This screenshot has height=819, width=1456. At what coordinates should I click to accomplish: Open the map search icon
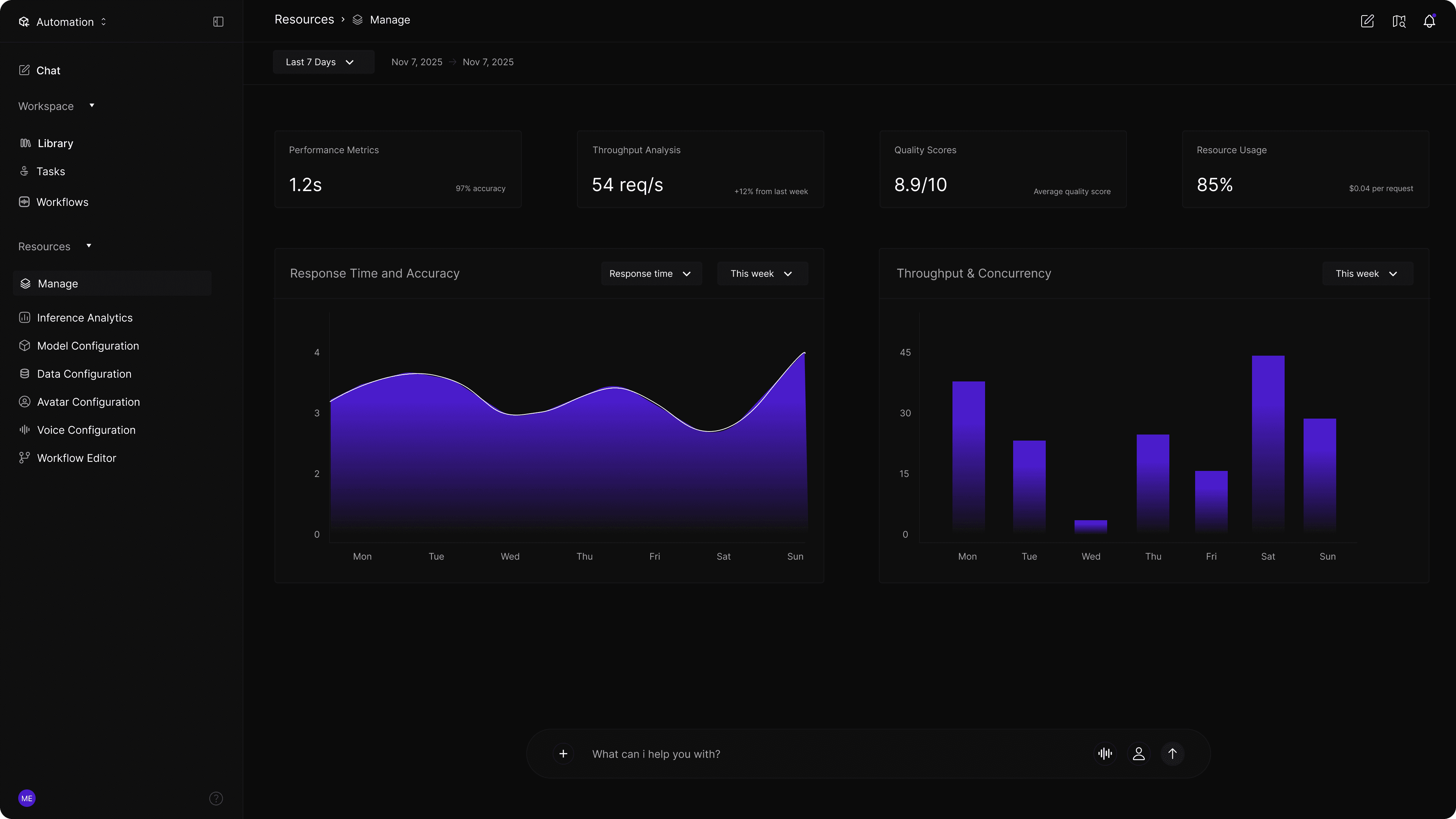pos(1399,22)
